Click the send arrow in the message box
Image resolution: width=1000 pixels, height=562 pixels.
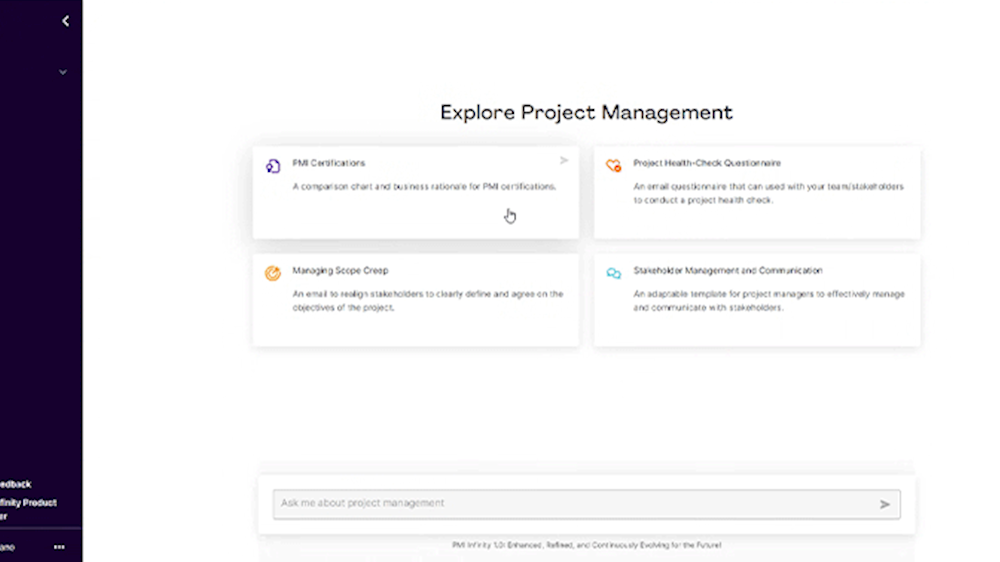pos(884,504)
